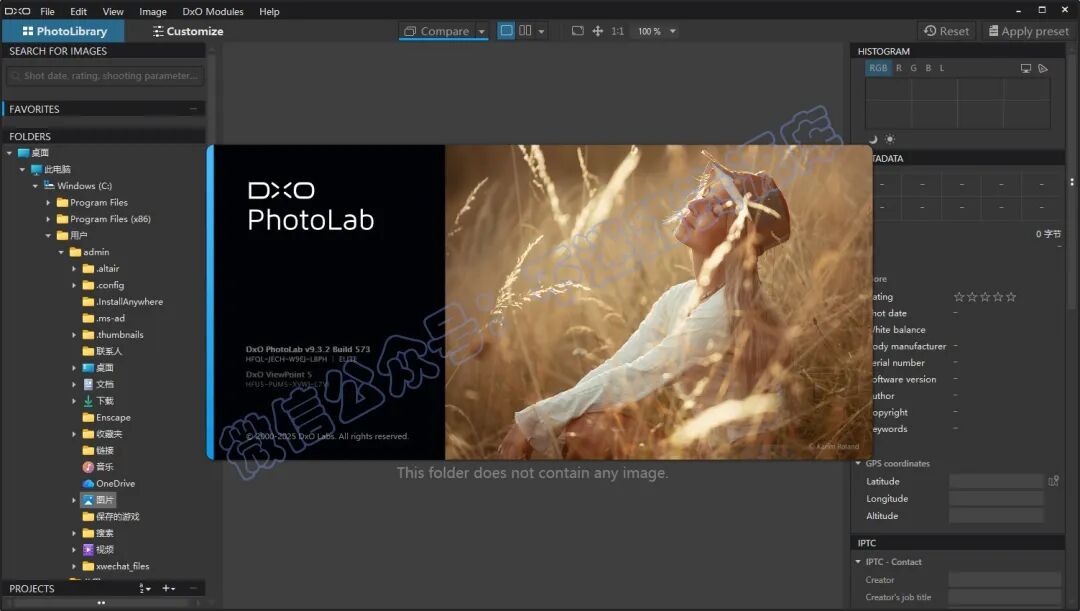Collapse the GPS coordinates section

point(858,463)
